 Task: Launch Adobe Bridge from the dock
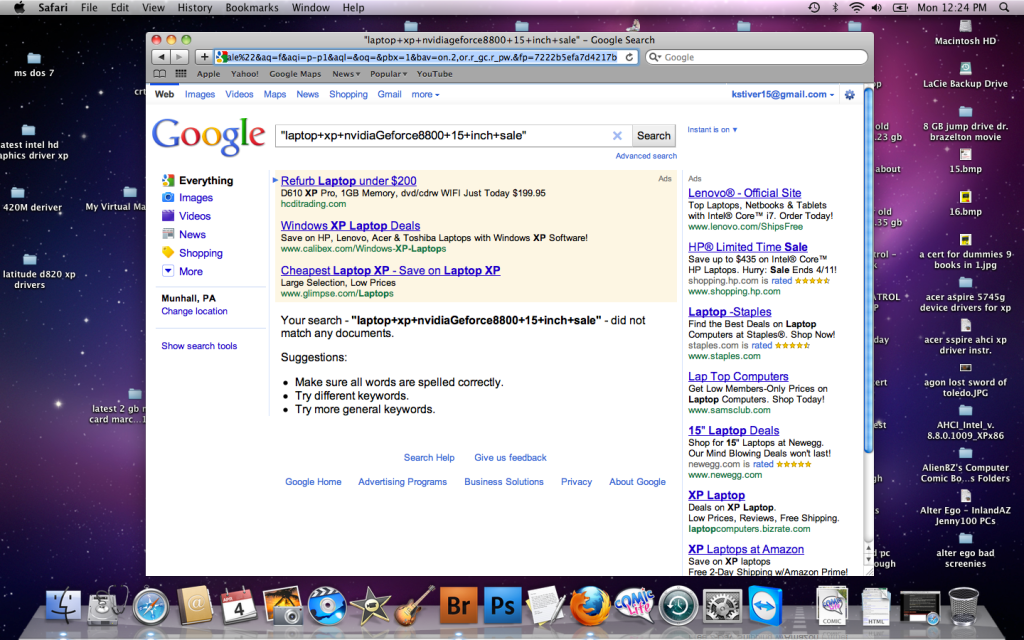point(458,605)
